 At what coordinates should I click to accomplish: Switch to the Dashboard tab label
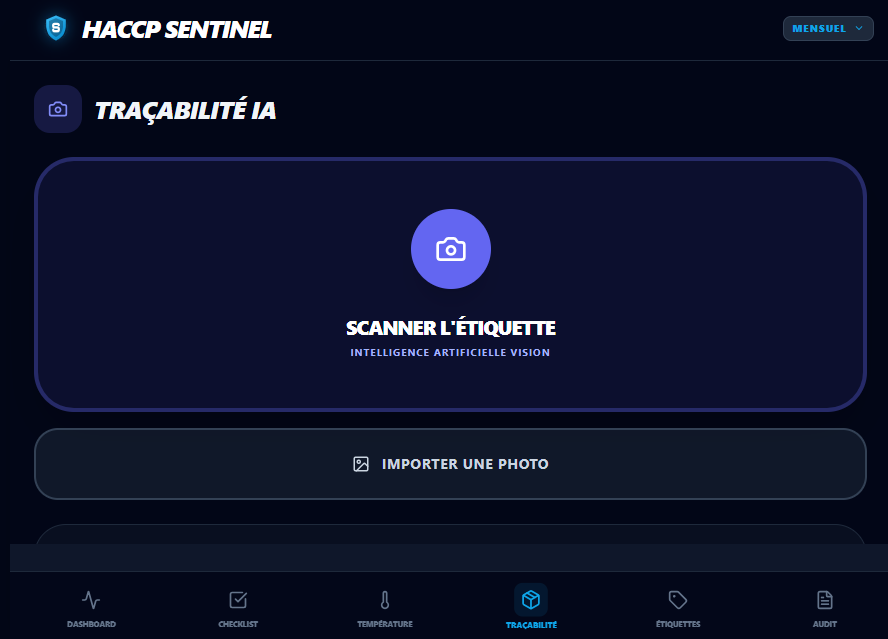tap(91, 624)
